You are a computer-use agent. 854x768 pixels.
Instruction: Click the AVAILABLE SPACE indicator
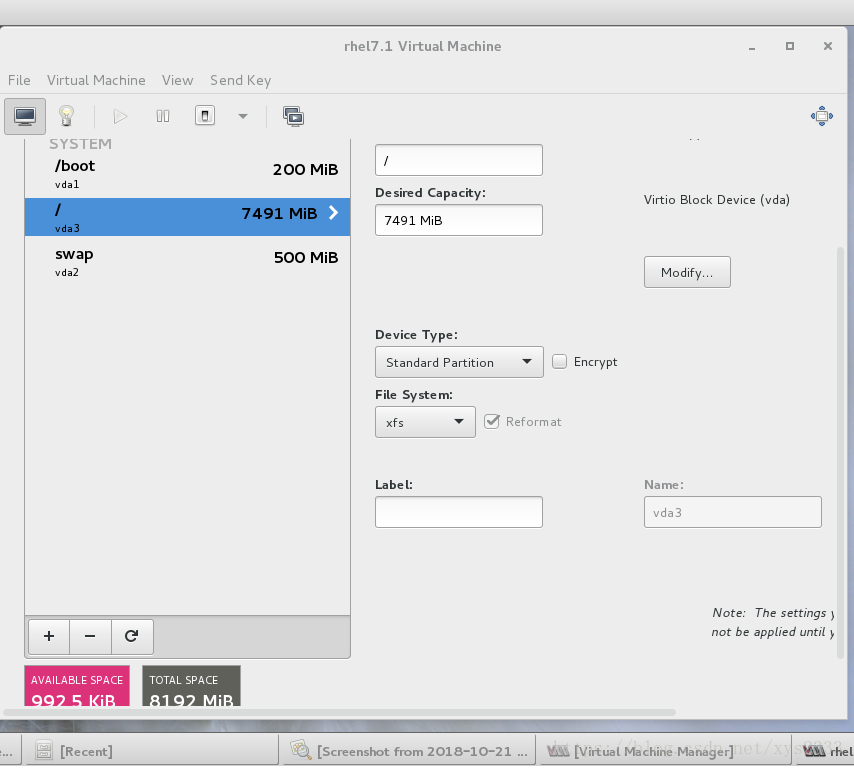pos(77,686)
